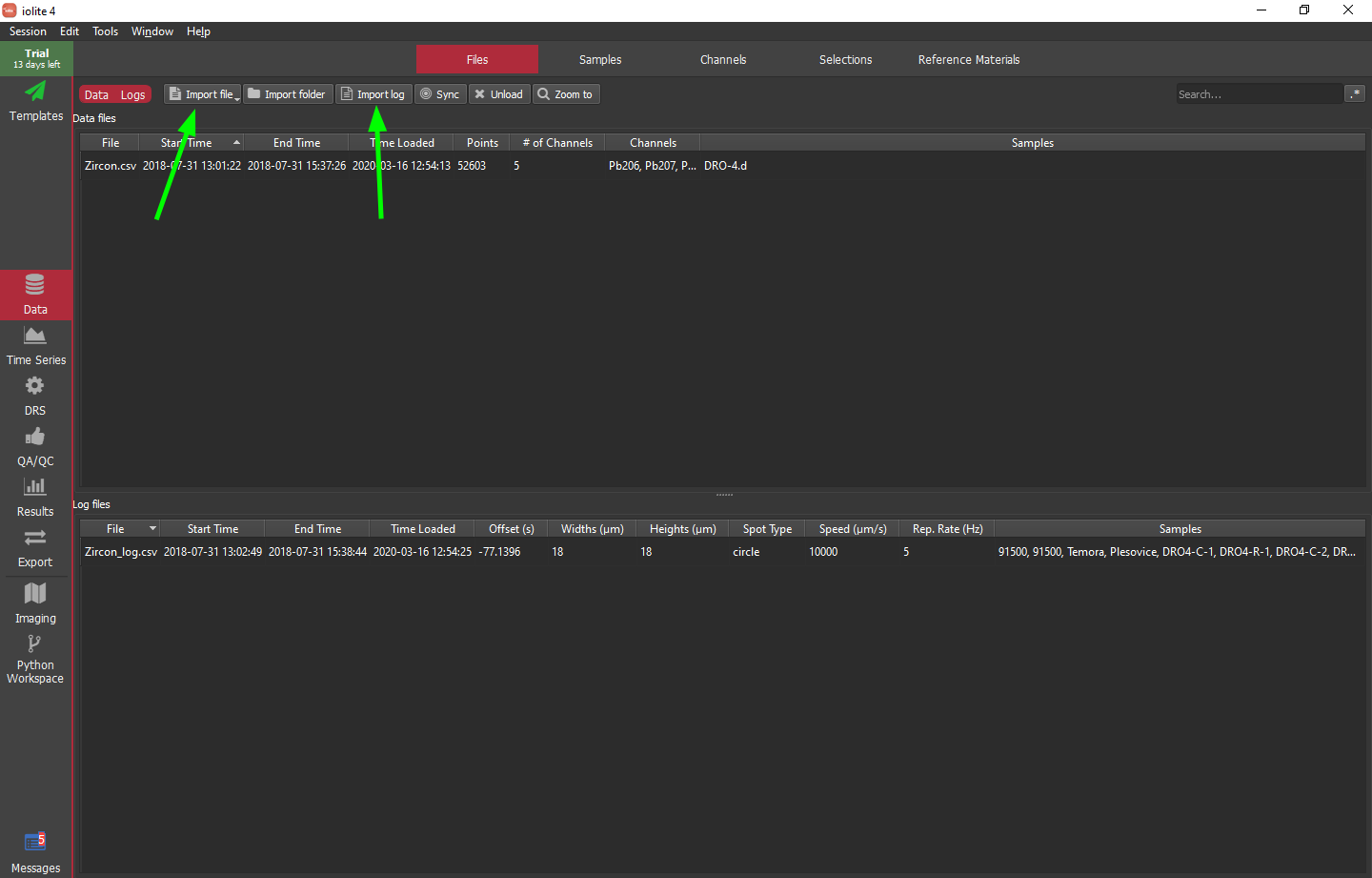This screenshot has height=878, width=1372.
Task: Click the File column sort arrow in Log files
Action: tap(152, 528)
